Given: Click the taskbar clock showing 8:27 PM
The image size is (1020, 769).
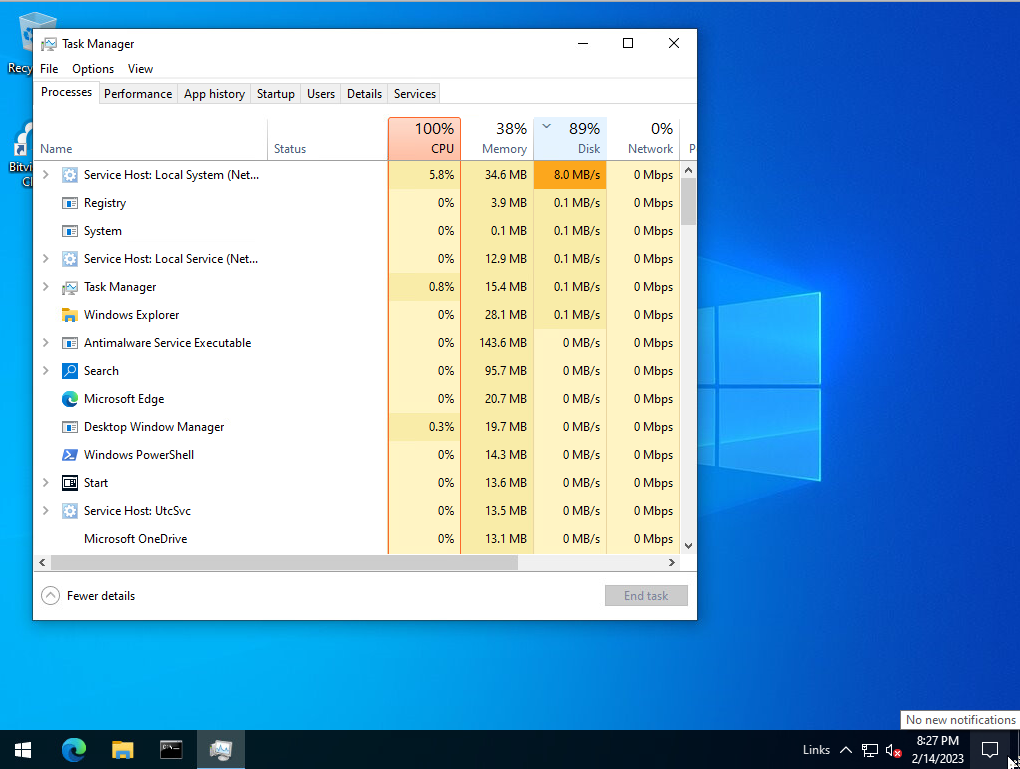Looking at the screenshot, I should click(x=937, y=750).
